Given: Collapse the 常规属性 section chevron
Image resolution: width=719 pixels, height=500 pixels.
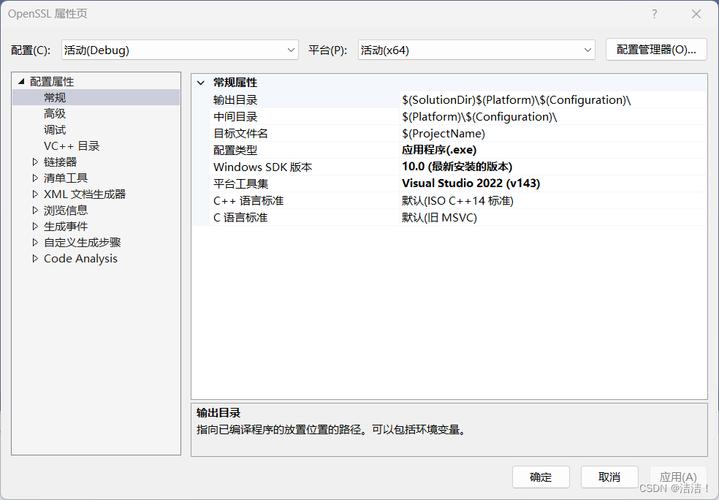Looking at the screenshot, I should coord(200,83).
